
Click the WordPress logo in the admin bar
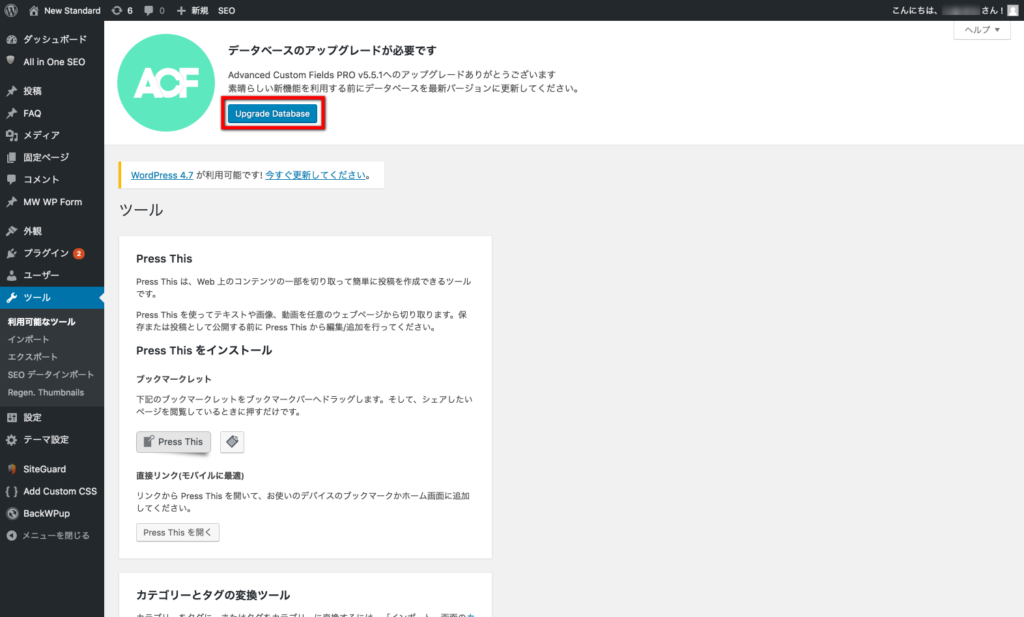(x=10, y=10)
